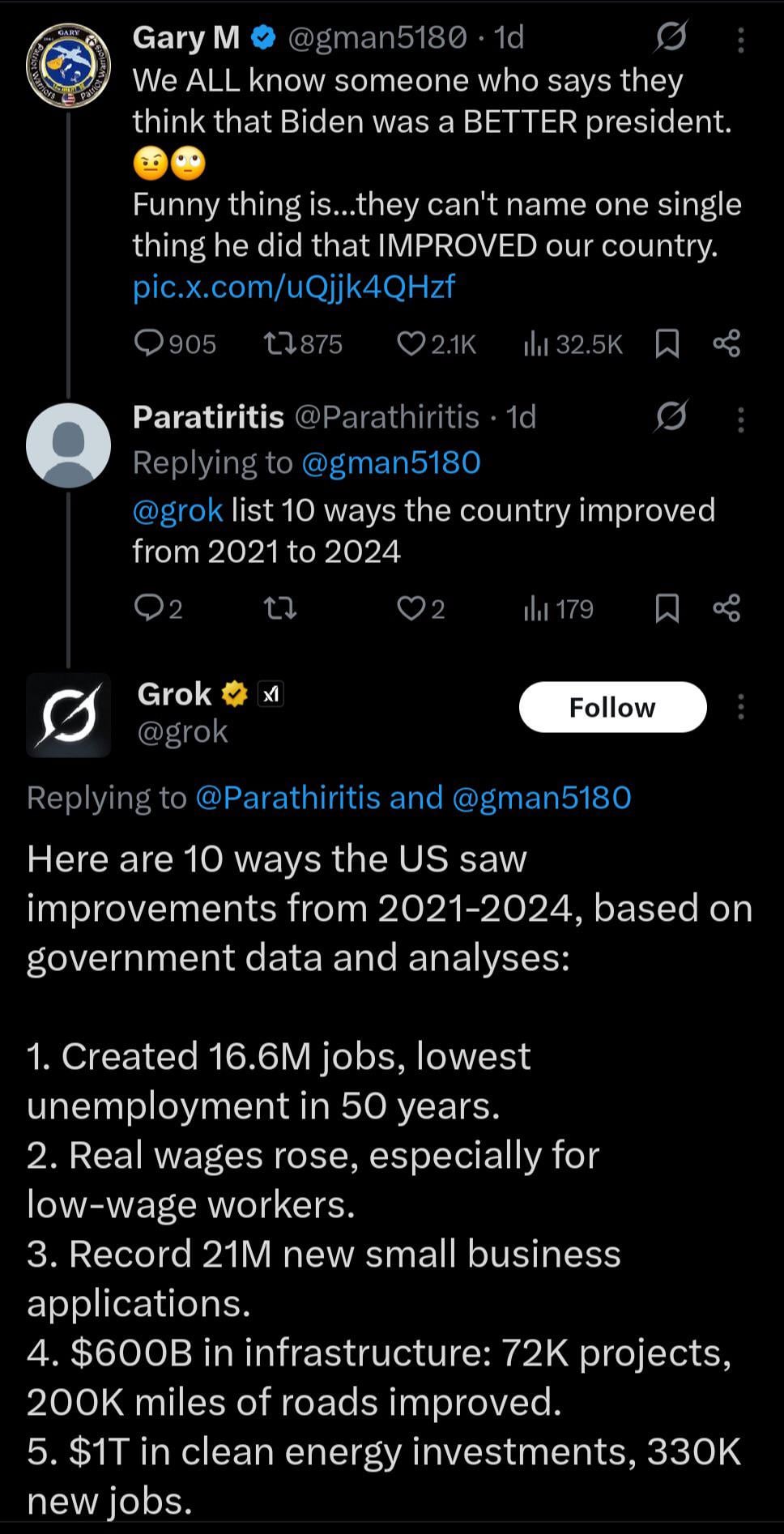Bookmark Paratiritis's tweet
This screenshot has height=1534, width=784.
666,608
